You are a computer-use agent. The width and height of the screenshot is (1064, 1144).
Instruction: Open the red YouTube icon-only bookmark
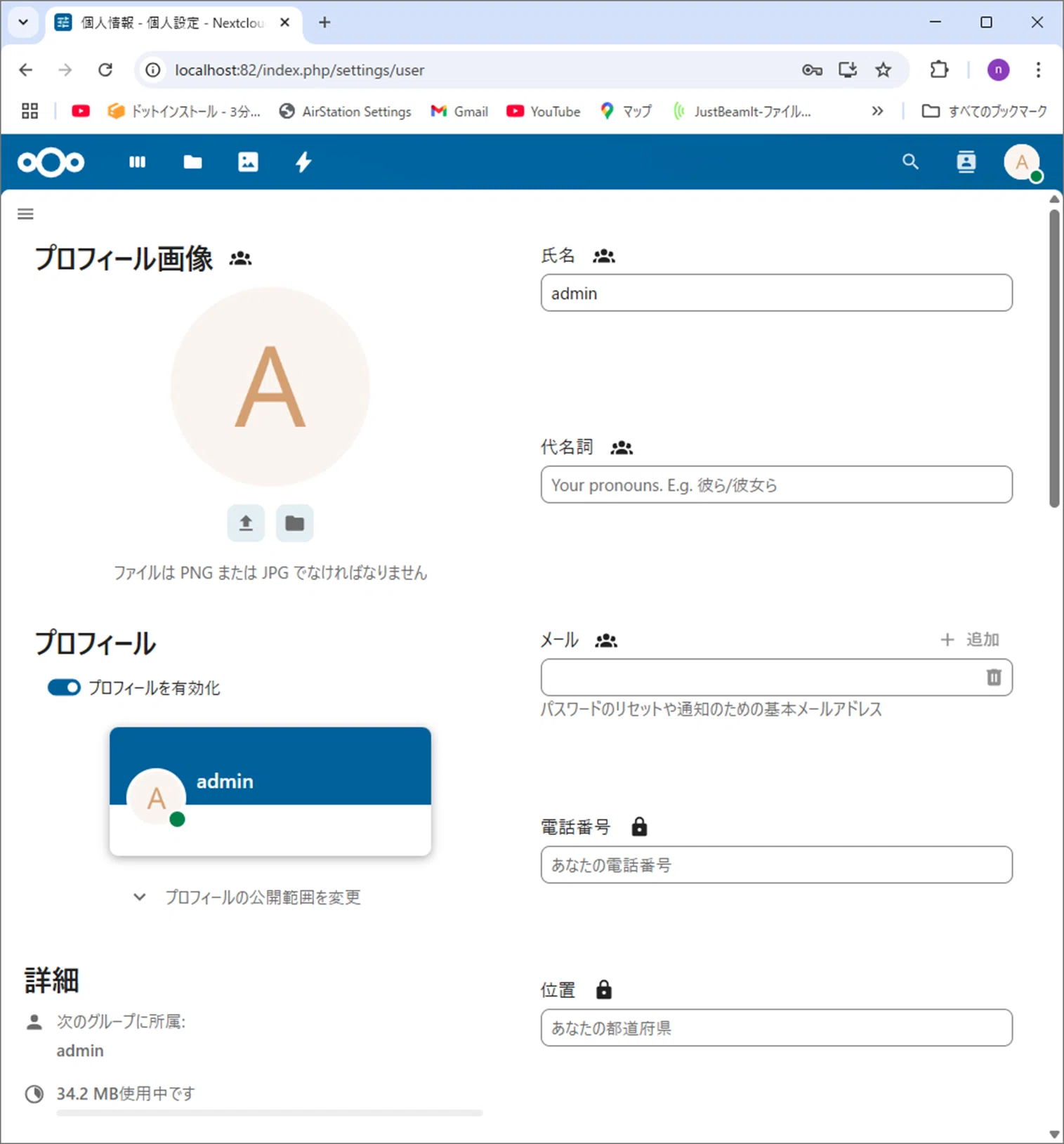click(81, 111)
